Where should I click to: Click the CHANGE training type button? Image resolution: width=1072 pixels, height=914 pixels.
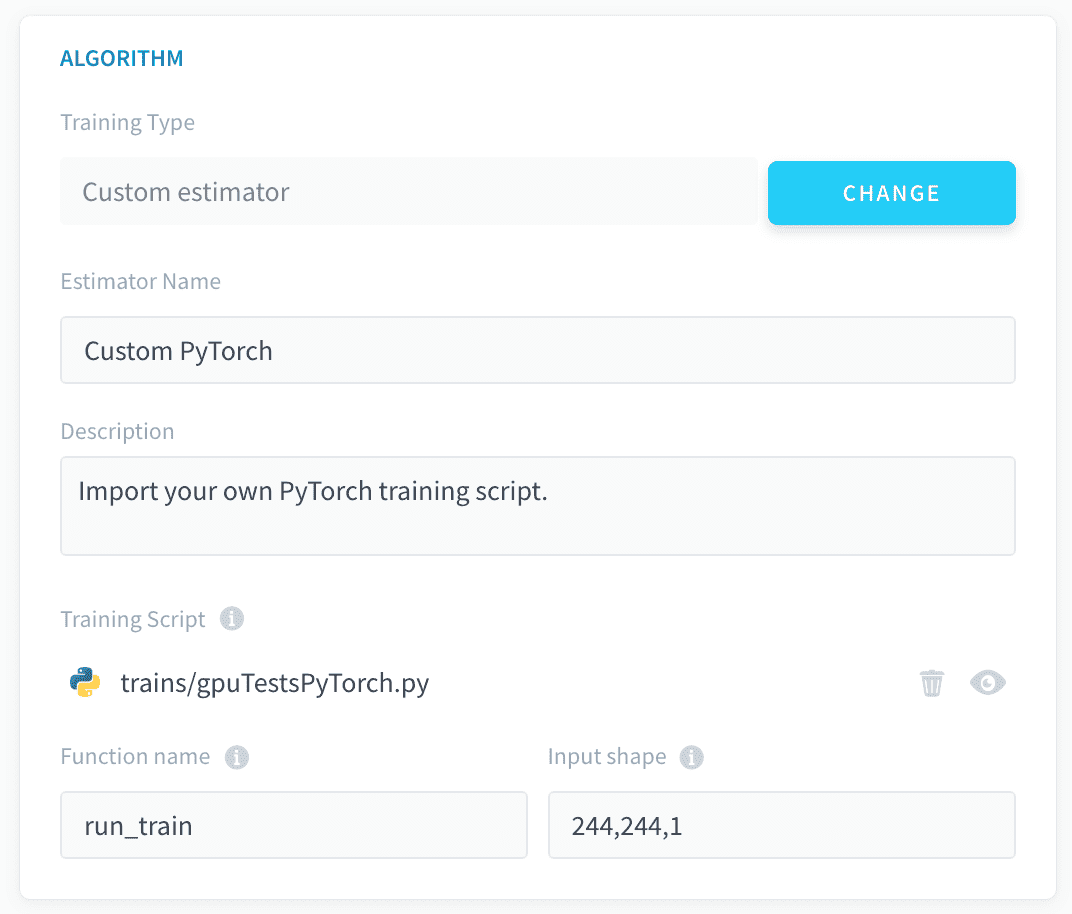[x=892, y=193]
